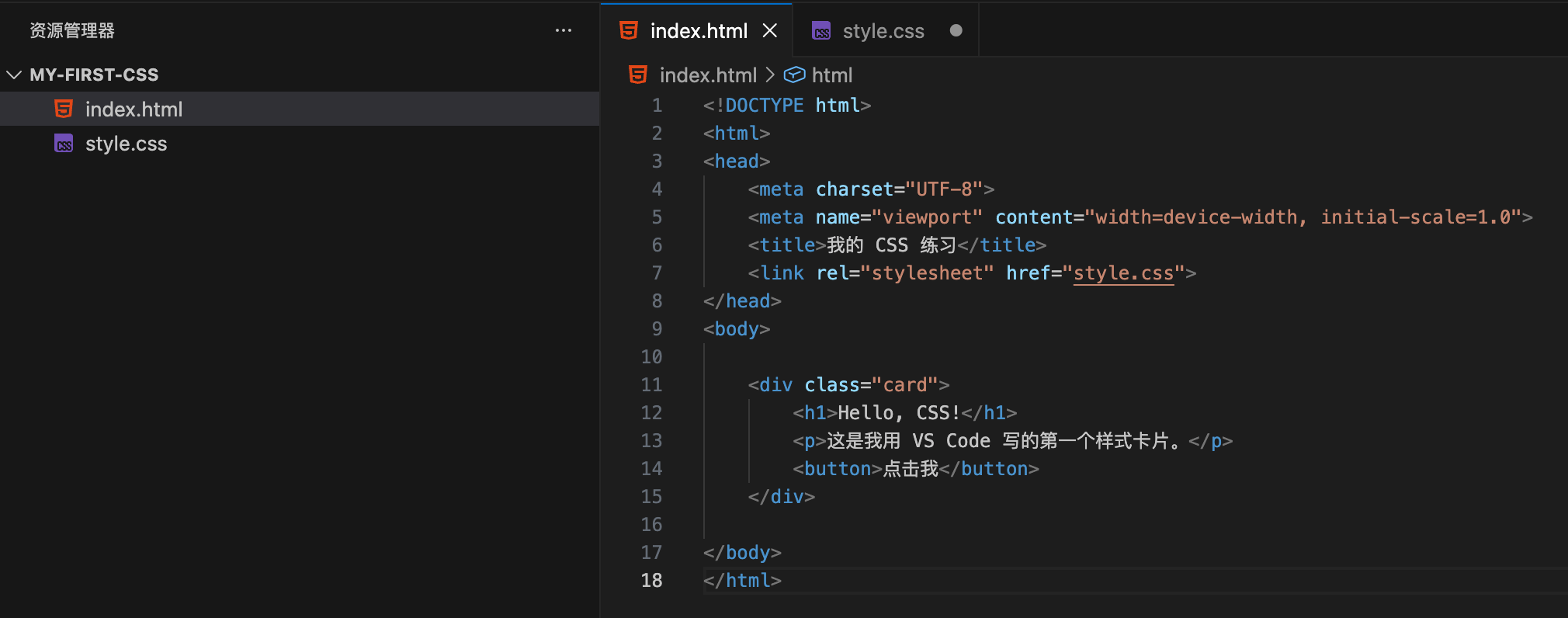1568x618 pixels.
Task: Click unsaved dot on style.css tab
Action: point(956,31)
